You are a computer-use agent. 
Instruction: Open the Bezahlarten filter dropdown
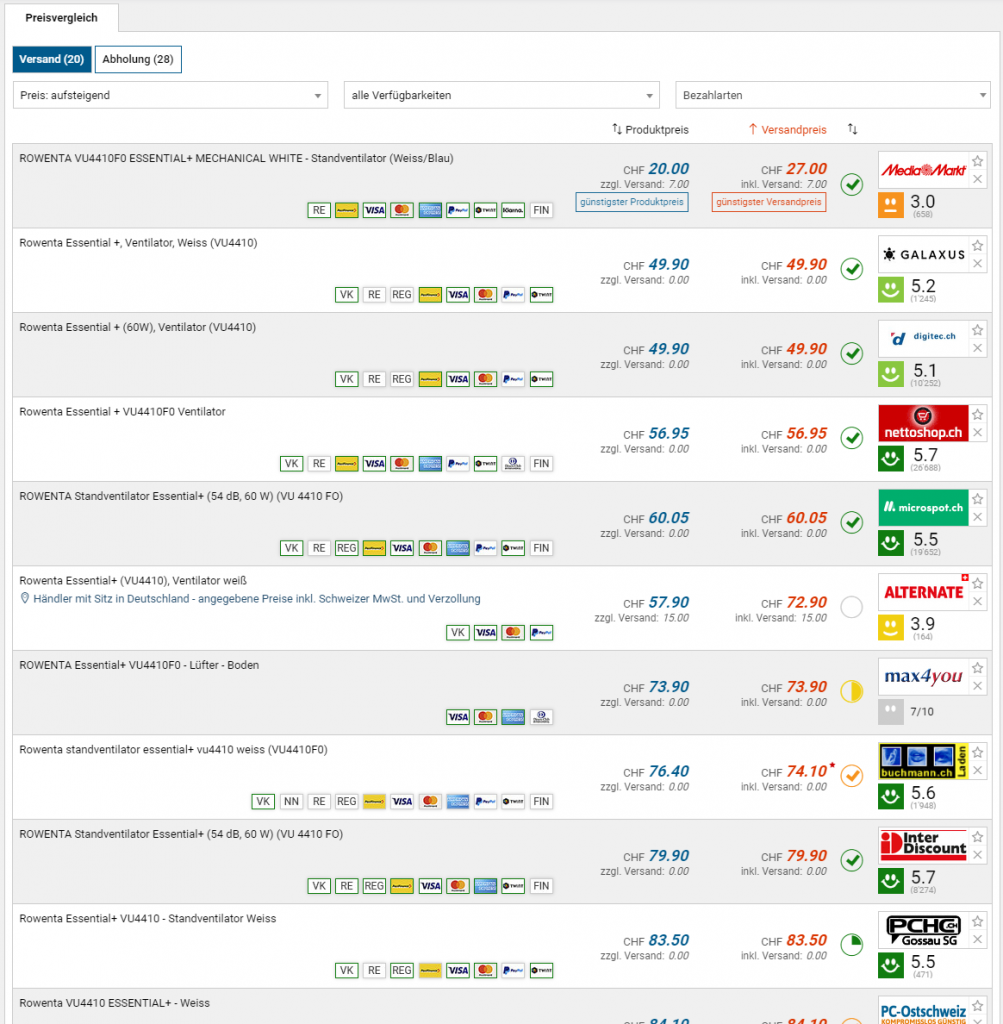[x=832, y=95]
